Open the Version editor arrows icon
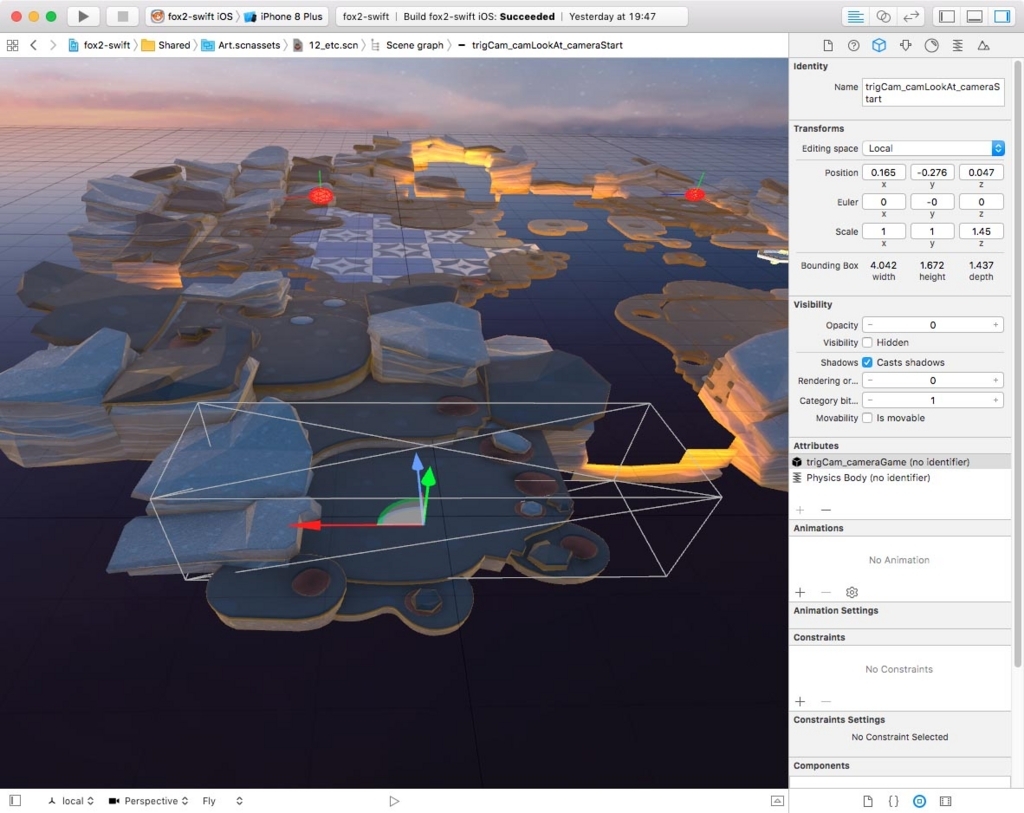1024x813 pixels. pyautogui.click(x=910, y=16)
